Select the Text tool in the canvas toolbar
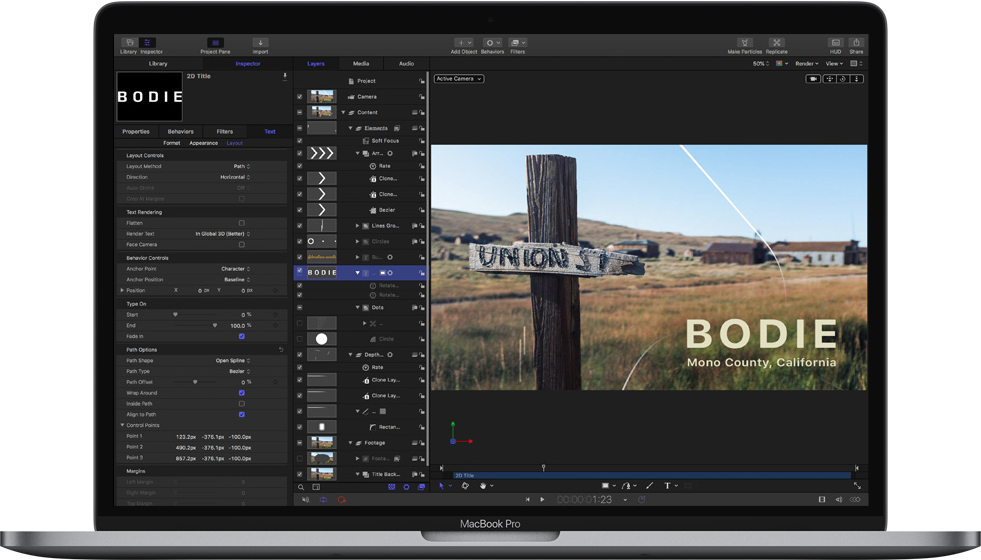Screen dimensions: 981x560 click(x=668, y=486)
